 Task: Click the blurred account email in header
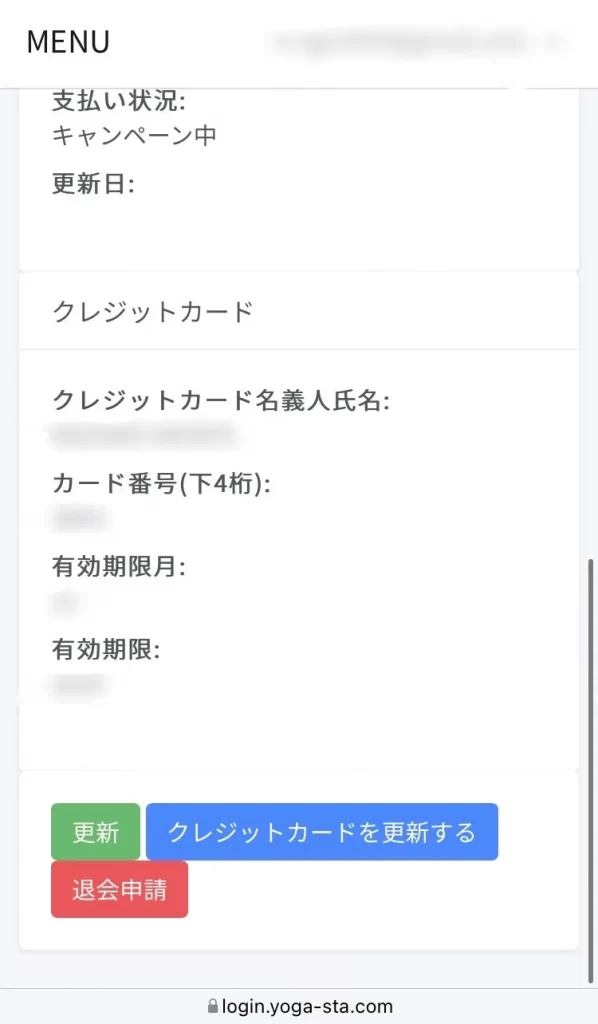415,43
